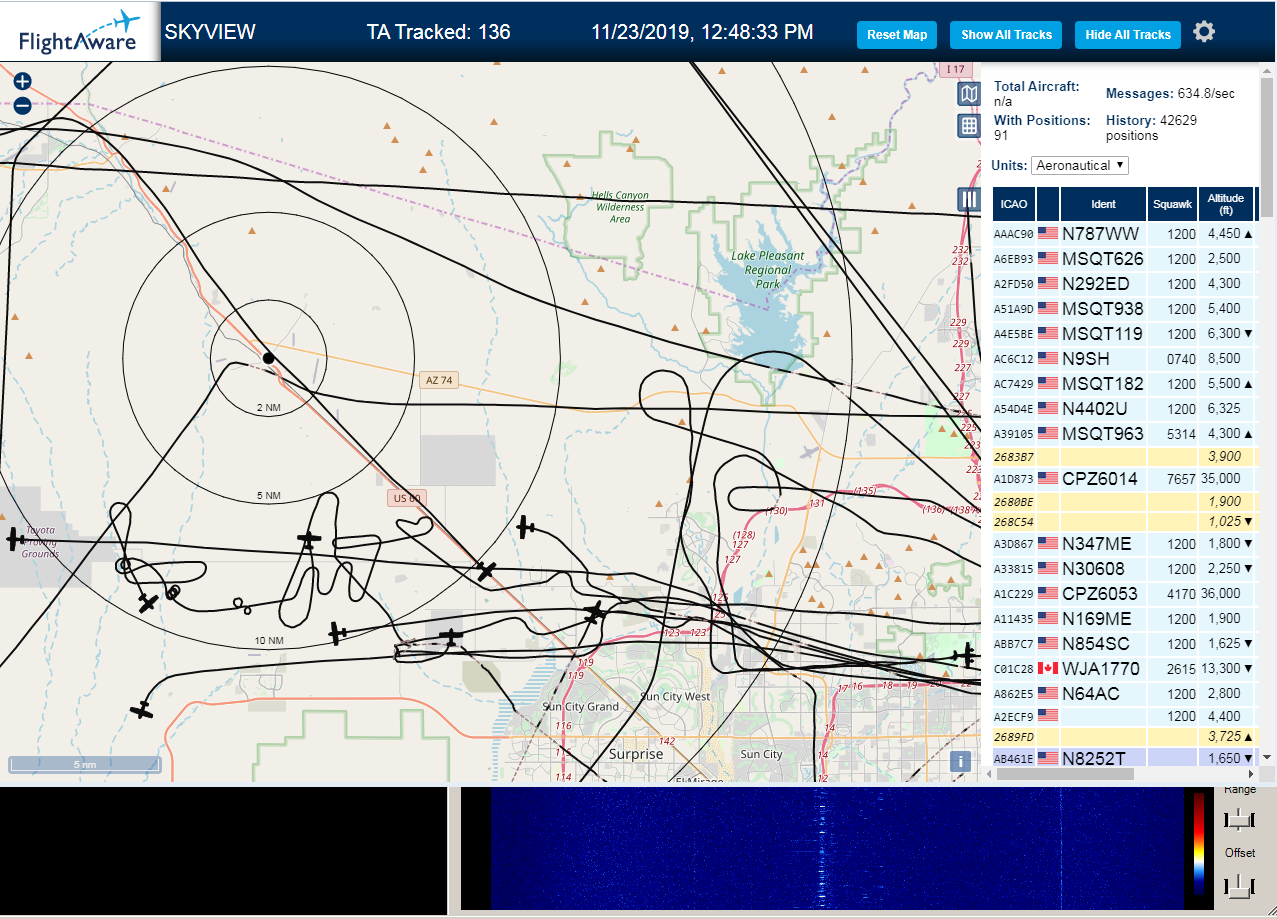This screenshot has height=919, width=1277.
Task: Select the N347ME aircraft row
Action: (x=1124, y=543)
